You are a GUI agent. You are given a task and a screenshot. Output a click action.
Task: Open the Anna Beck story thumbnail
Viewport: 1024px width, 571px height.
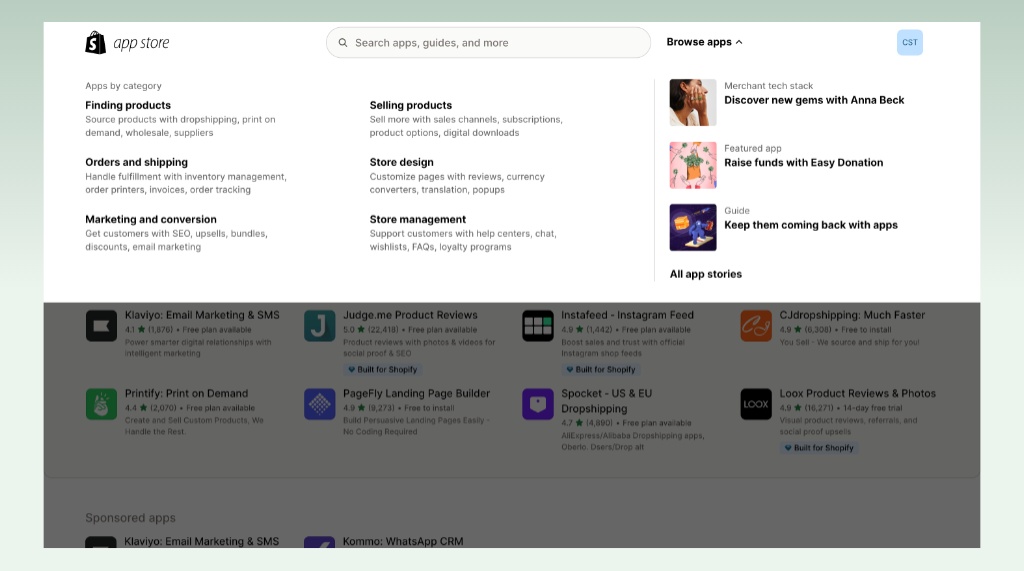click(x=693, y=103)
